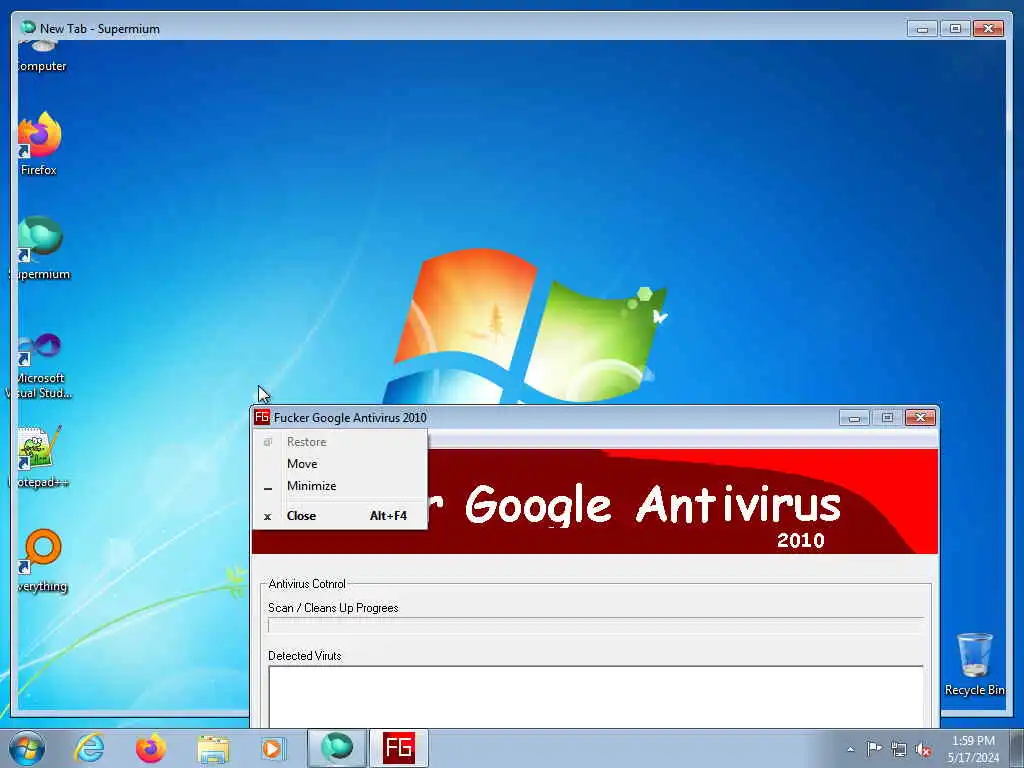Viewport: 1024px width, 768px height.
Task: Click the Antivirus Cotnrol group label
Action: click(307, 584)
